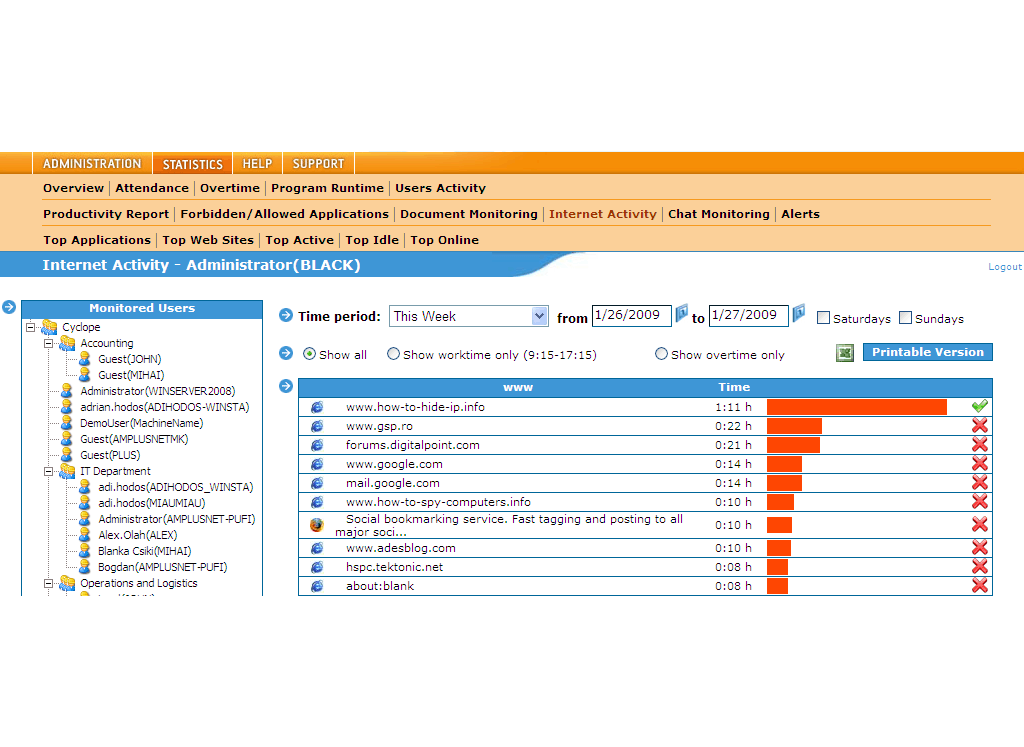This screenshot has height=747, width=1024.
Task: Open the Administration tab
Action: click(92, 164)
